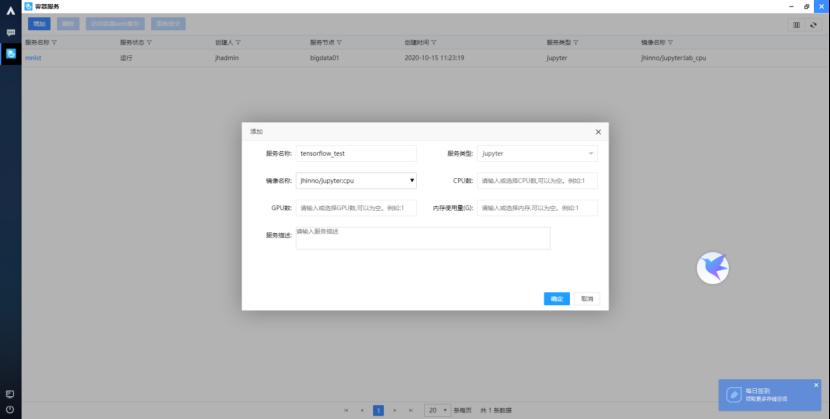Expand the 镜像名称 image dropdown

tap(412, 181)
